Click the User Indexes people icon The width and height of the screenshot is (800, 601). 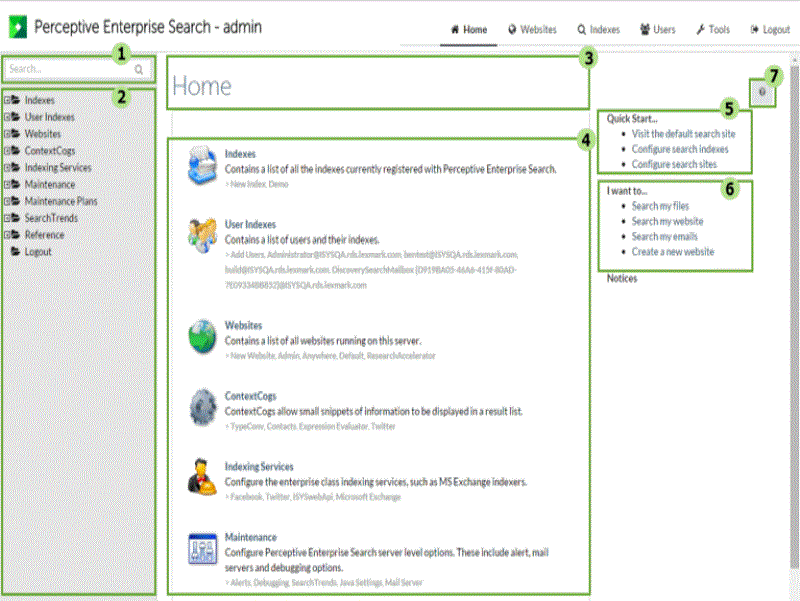click(202, 235)
